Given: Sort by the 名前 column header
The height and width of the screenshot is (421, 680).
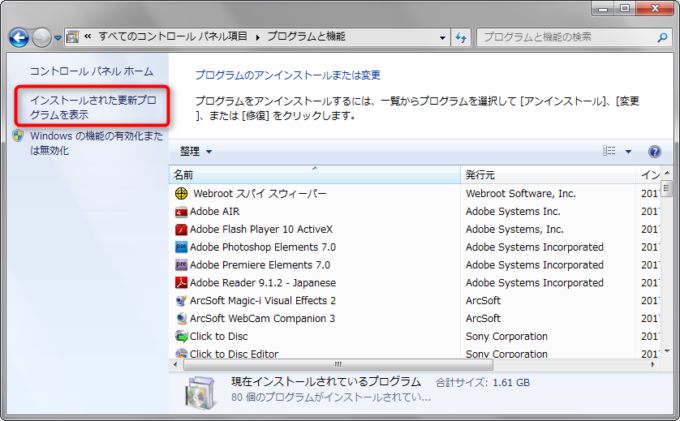Looking at the screenshot, I should tap(315, 175).
